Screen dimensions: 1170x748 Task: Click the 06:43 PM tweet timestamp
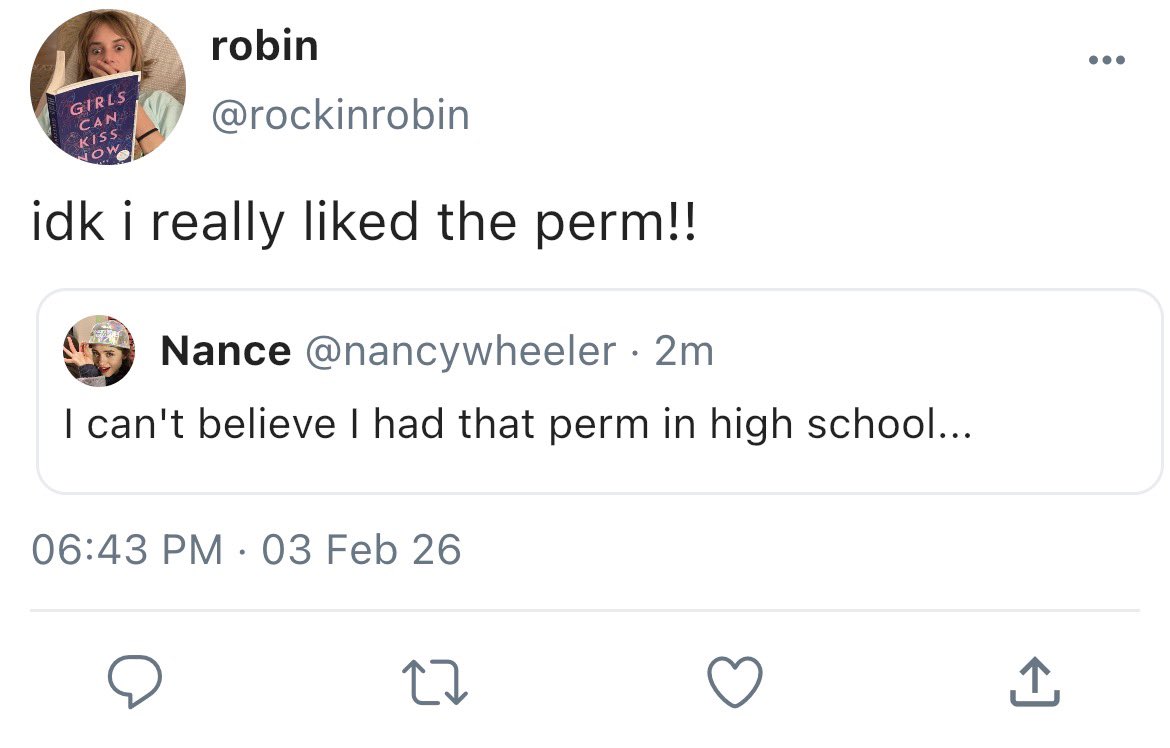click(x=128, y=549)
